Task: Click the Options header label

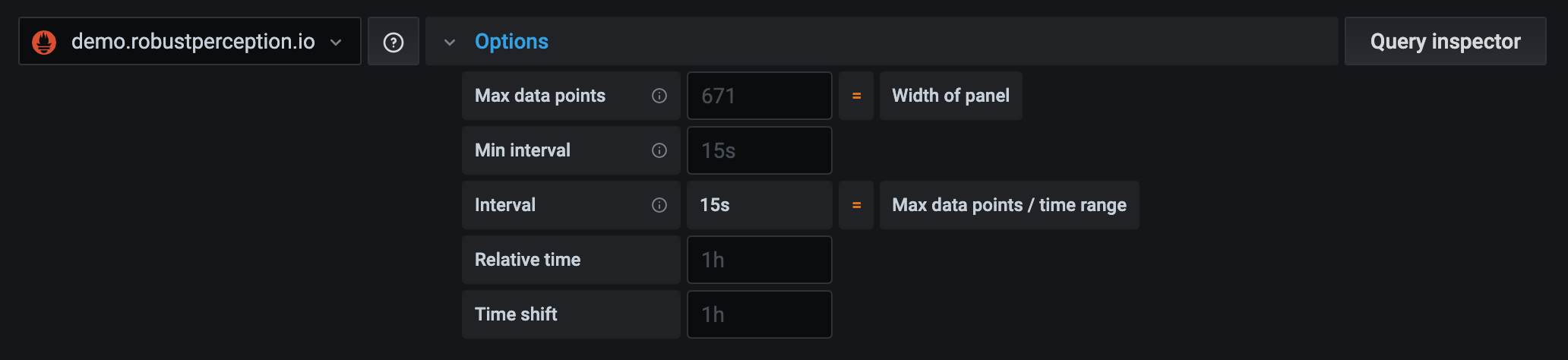Action: 511,42
